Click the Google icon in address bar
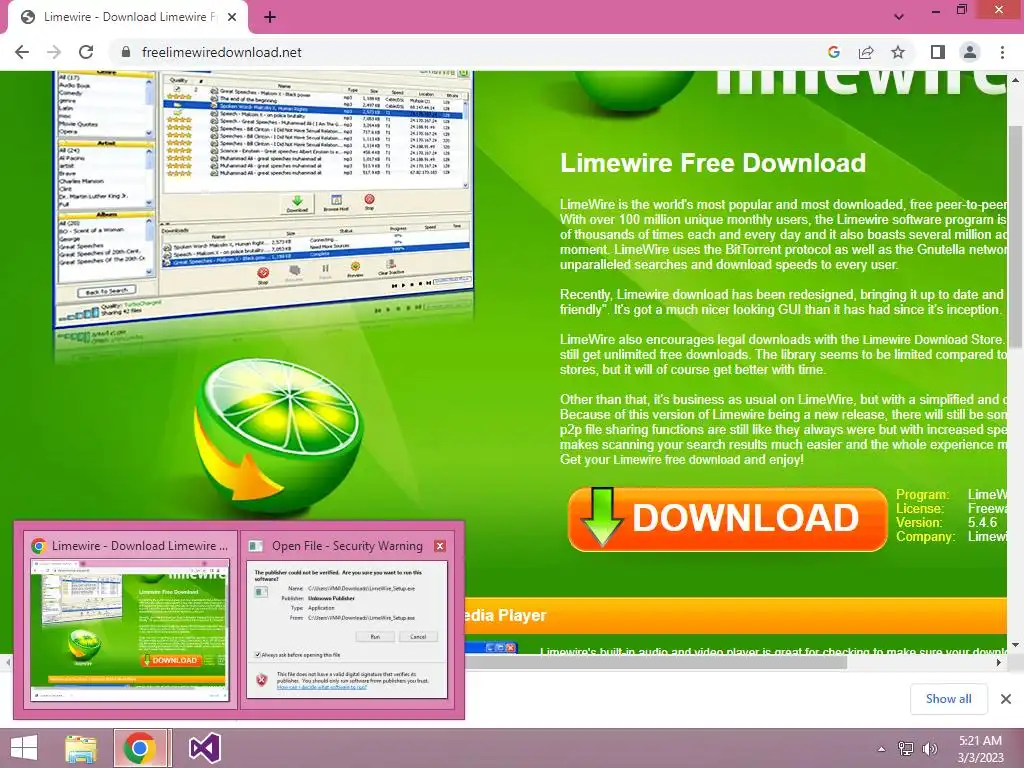 [x=833, y=52]
